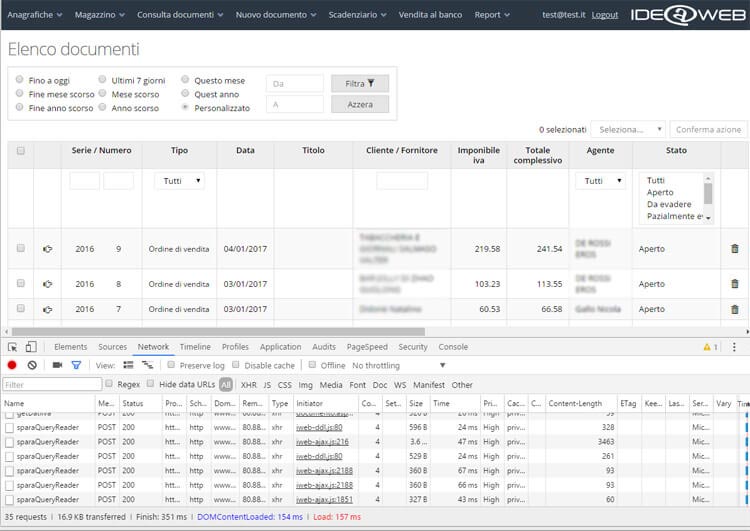Open DevTools three-dot customize menu
Viewport: 750px width, 531px height.
tap(734, 347)
